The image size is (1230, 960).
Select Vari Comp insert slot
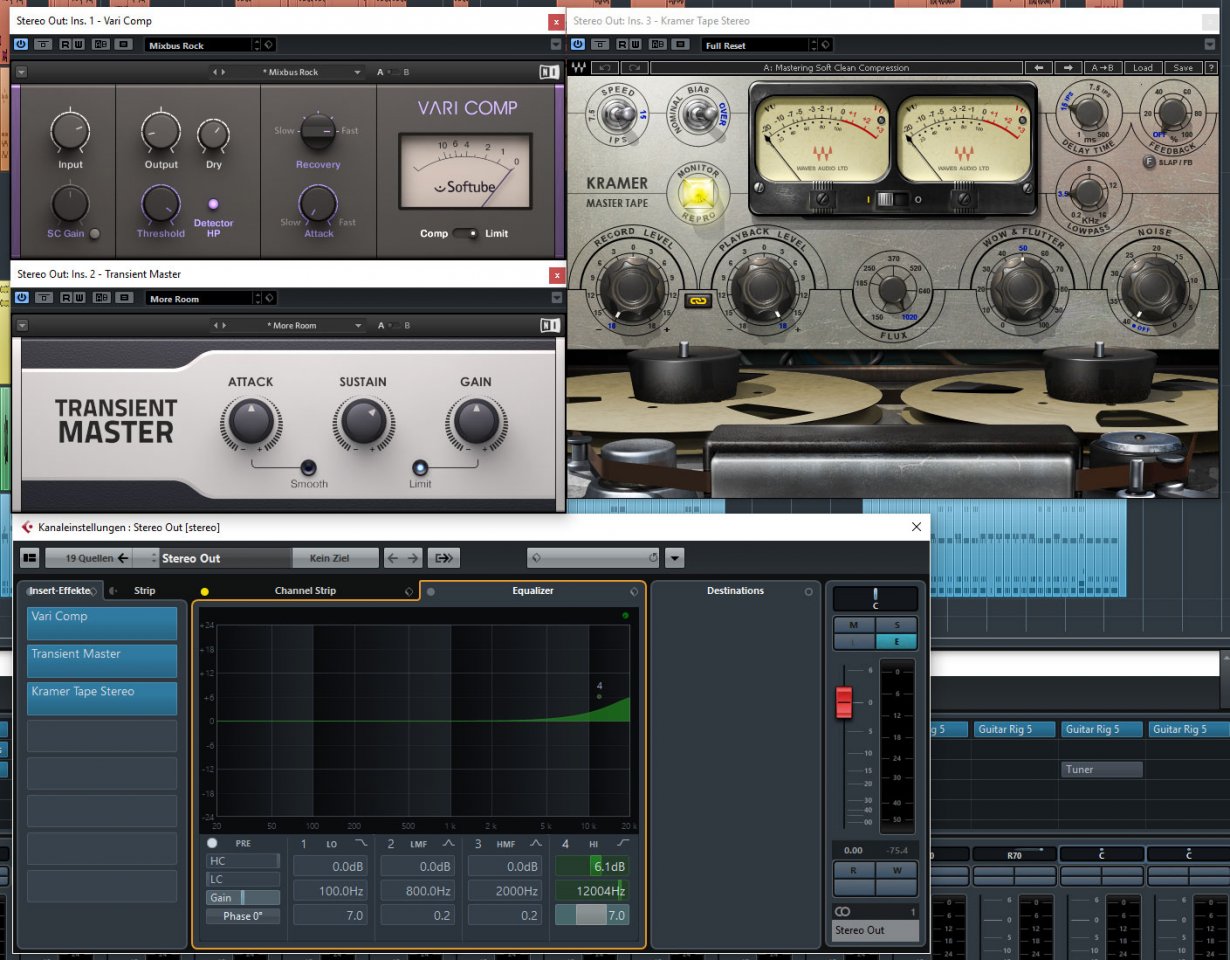point(102,623)
